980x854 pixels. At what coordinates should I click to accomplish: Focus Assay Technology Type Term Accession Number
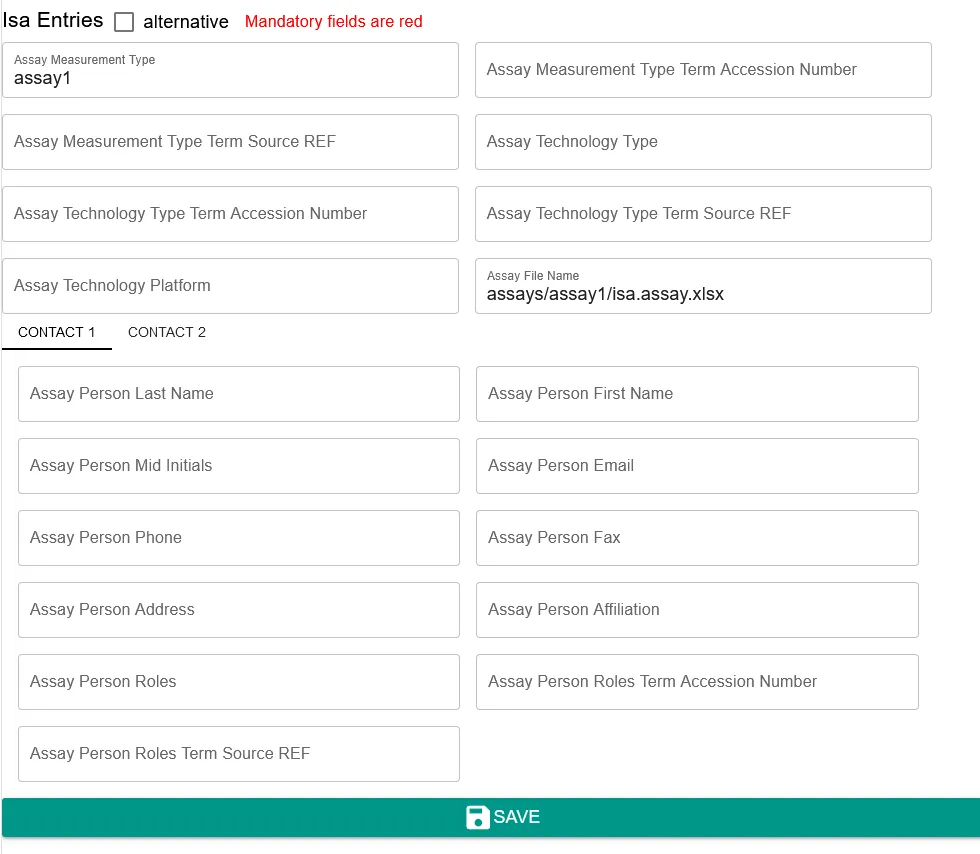click(x=230, y=214)
